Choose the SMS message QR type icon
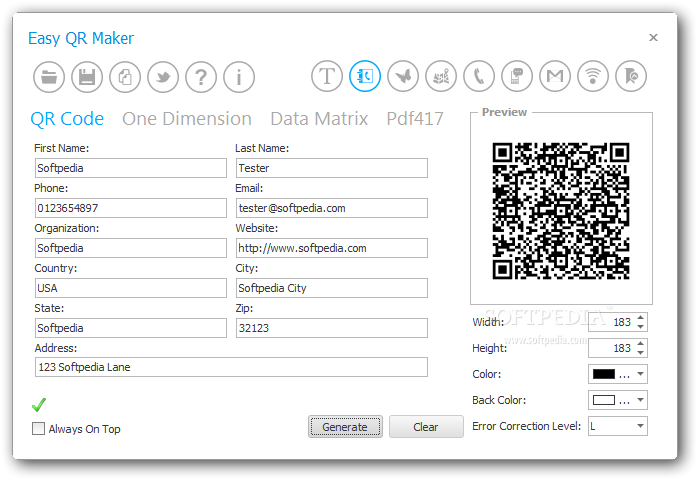Image resolution: width=698 pixels, height=480 pixels. (517, 76)
